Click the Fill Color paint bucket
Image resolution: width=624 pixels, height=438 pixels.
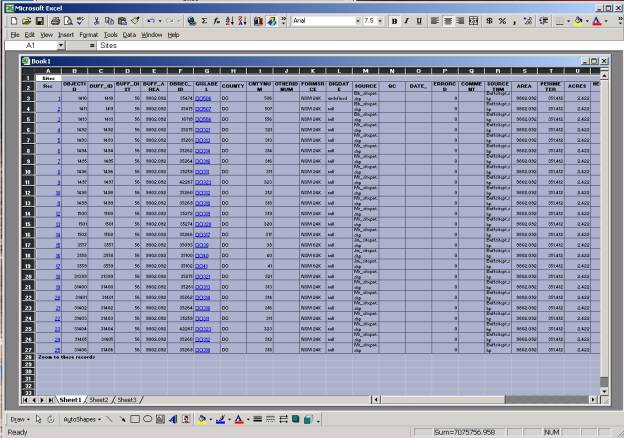201,419
